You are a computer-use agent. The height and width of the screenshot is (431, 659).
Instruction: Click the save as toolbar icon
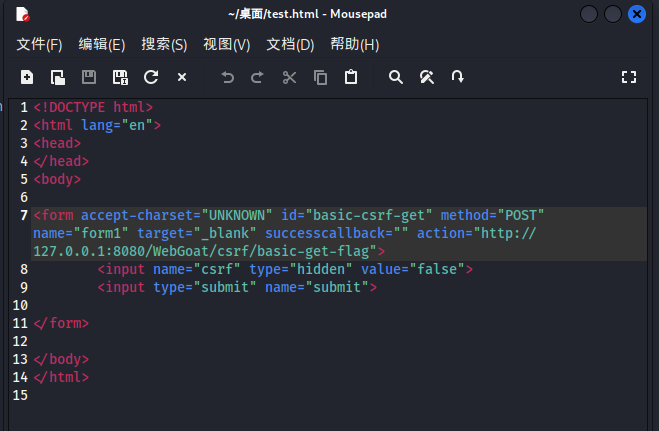120,77
